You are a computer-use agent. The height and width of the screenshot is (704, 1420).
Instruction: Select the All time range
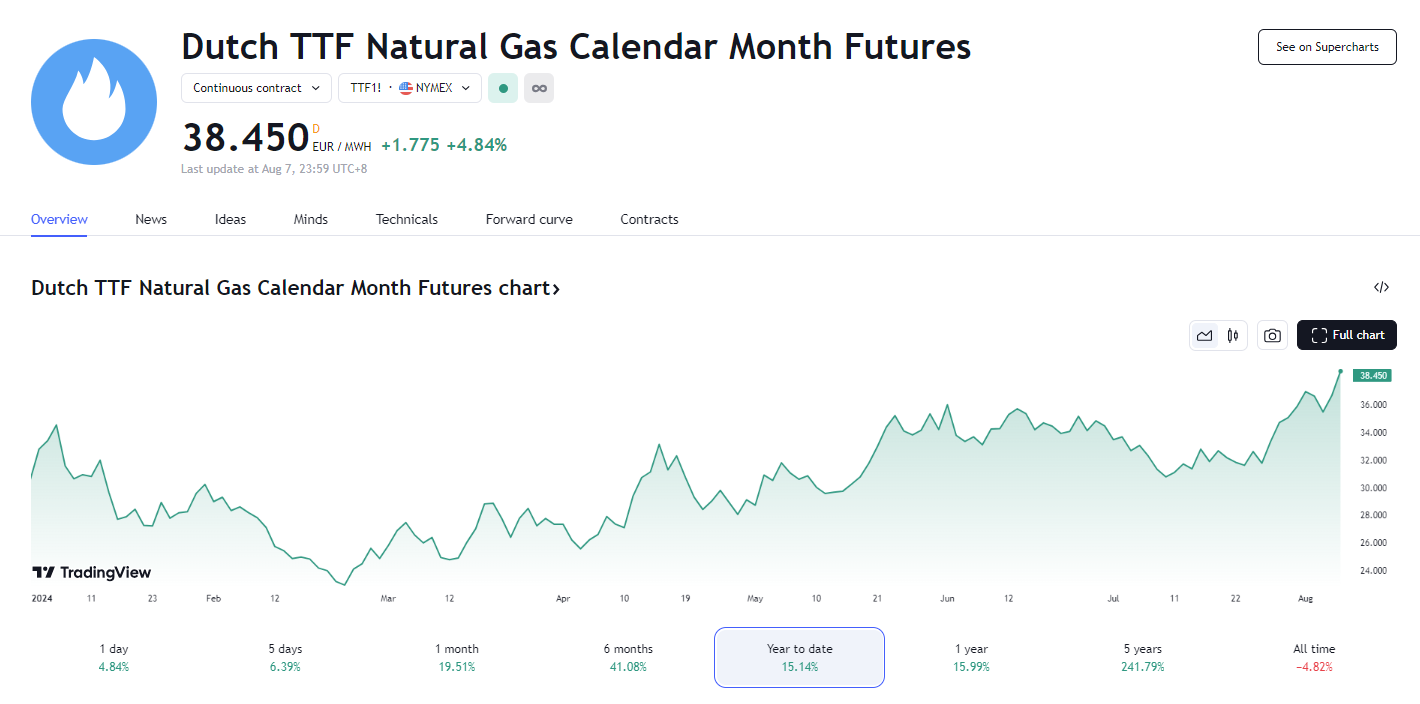pyautogui.click(x=1313, y=657)
